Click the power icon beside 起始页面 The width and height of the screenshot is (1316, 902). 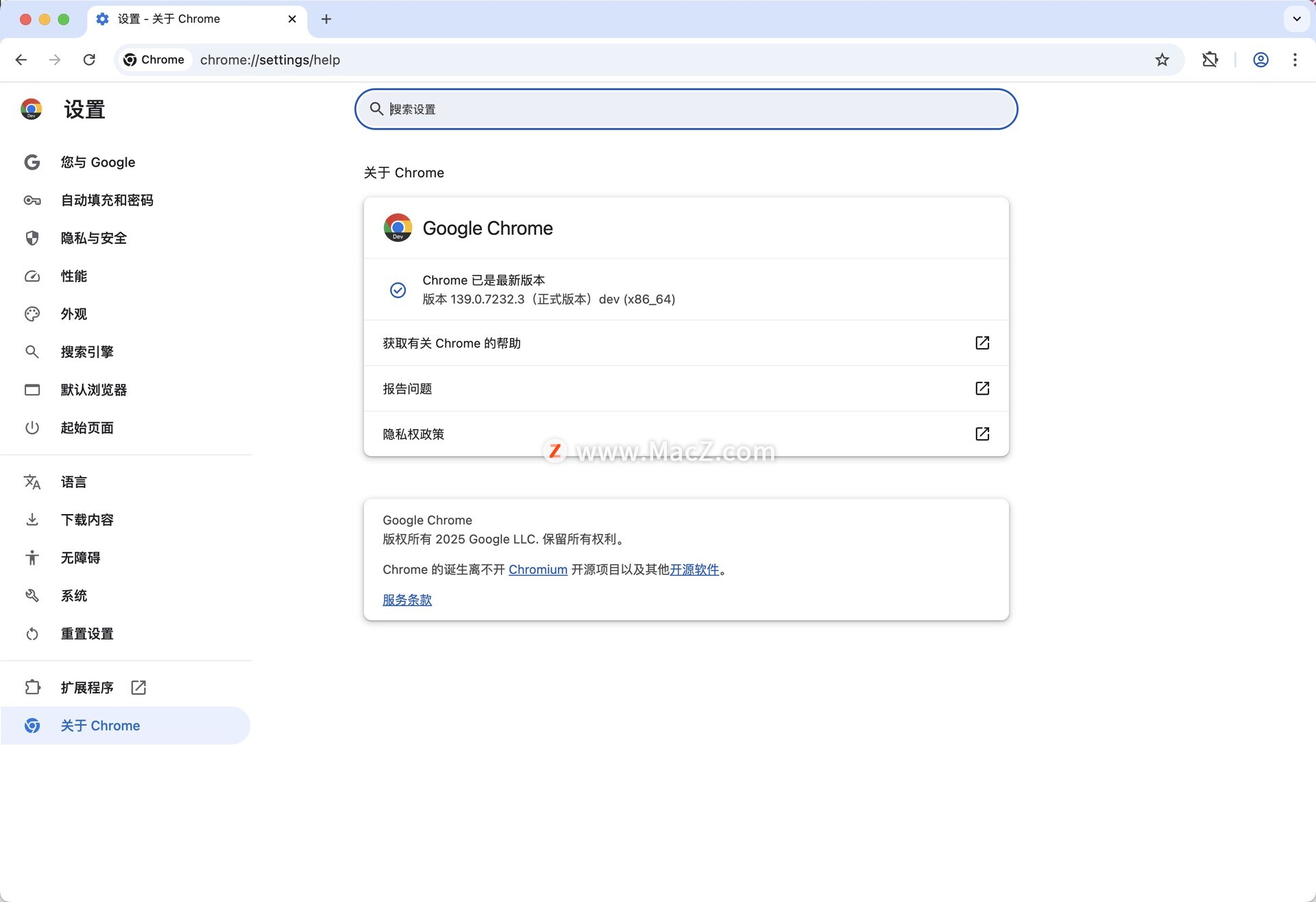32,428
